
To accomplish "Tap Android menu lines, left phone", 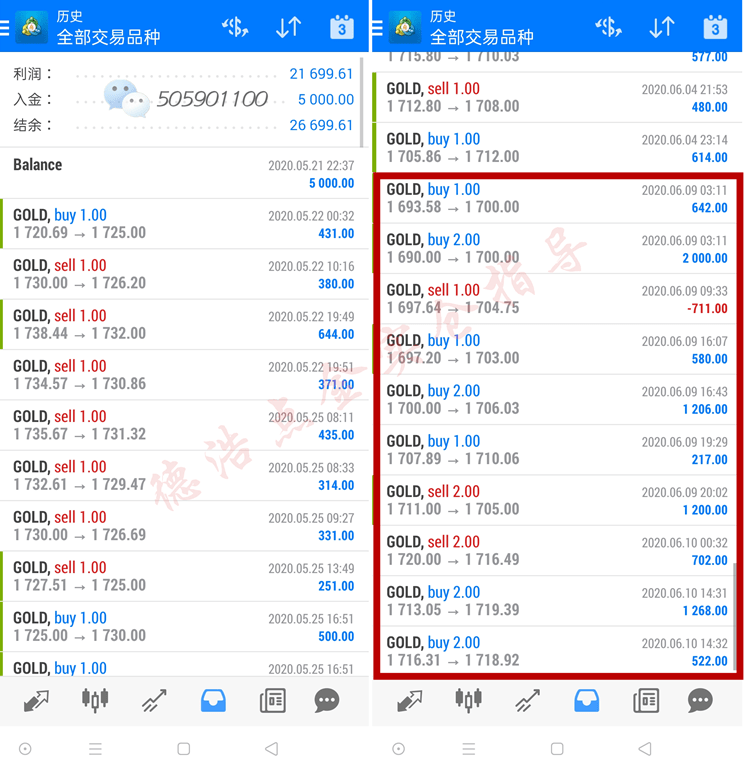I will 95,749.
